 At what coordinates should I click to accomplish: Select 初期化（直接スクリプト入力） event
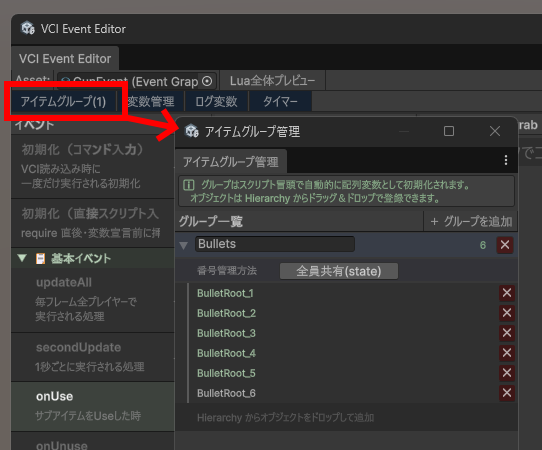tap(93, 223)
